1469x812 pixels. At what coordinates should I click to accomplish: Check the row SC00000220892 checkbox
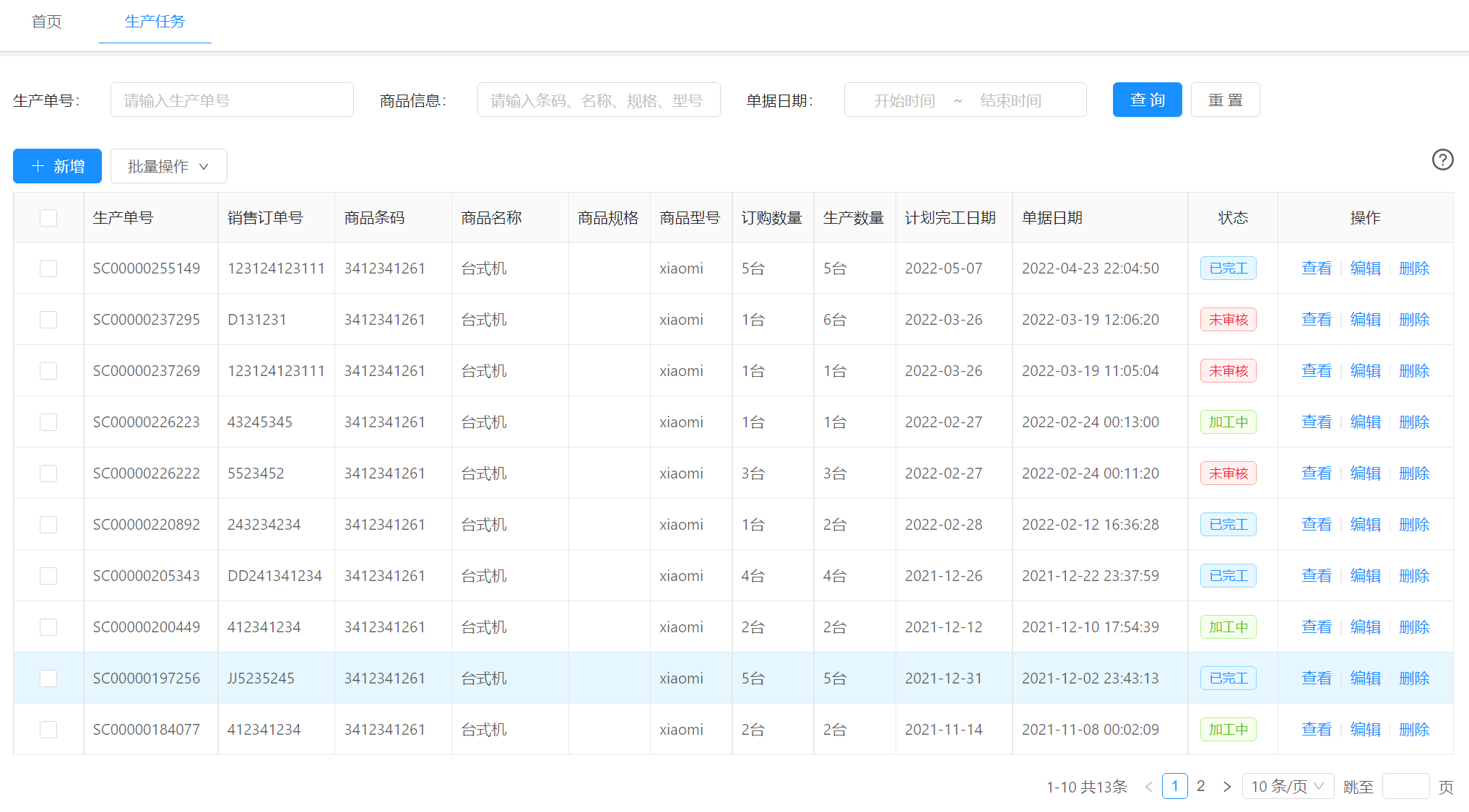point(48,525)
